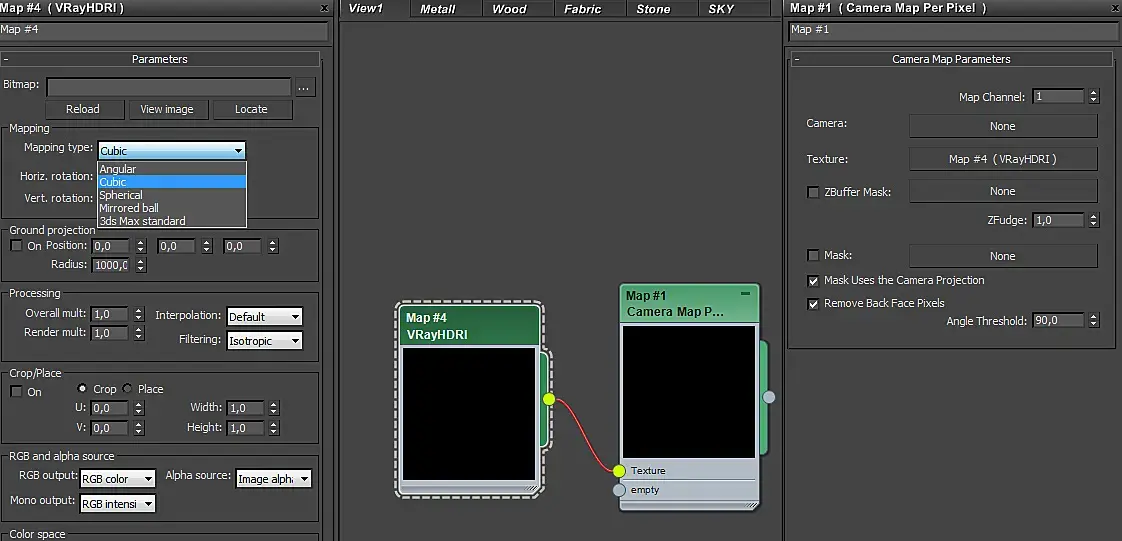
Task: Click the VRayHDRI node output socket
Action: click(549, 399)
